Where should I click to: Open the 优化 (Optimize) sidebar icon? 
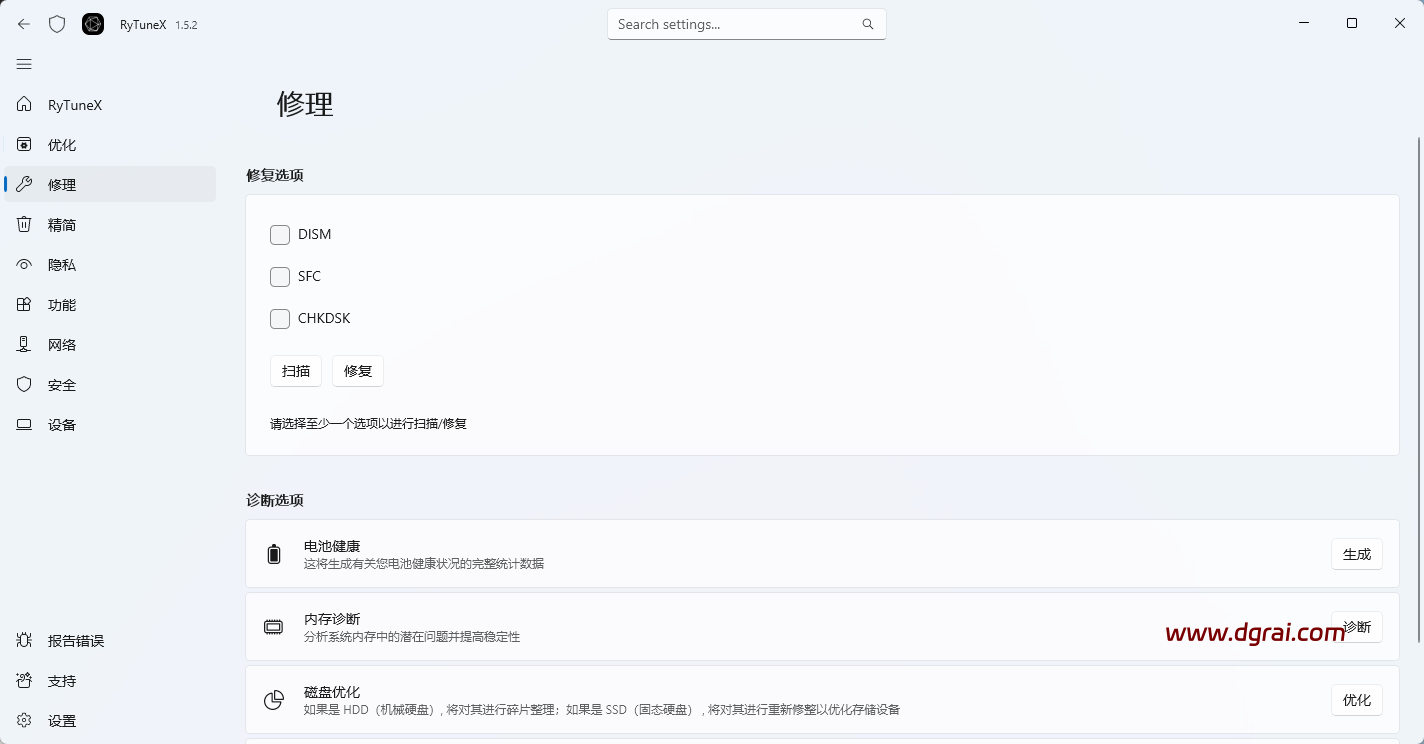[24, 144]
